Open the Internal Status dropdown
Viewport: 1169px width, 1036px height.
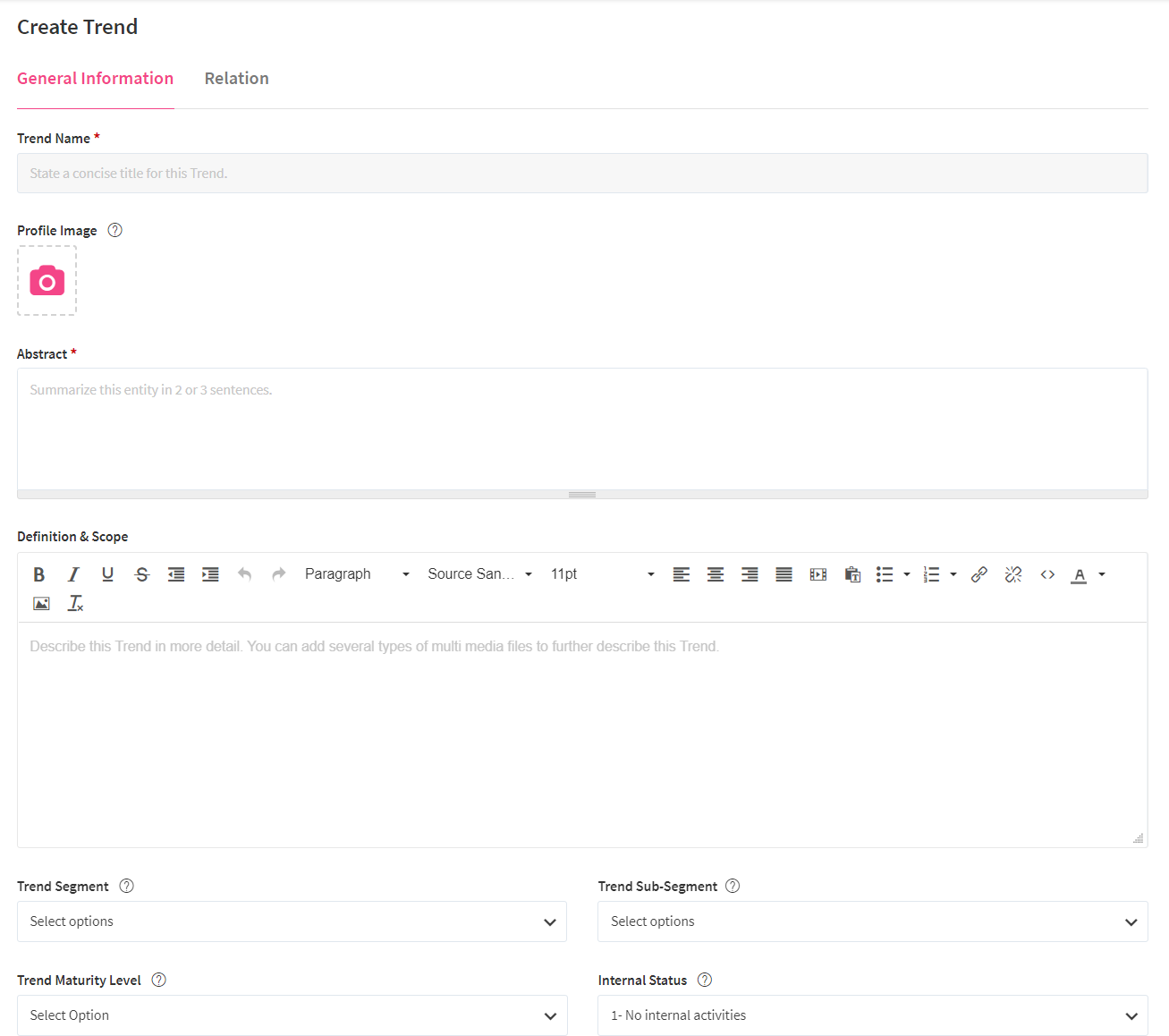(872, 1015)
